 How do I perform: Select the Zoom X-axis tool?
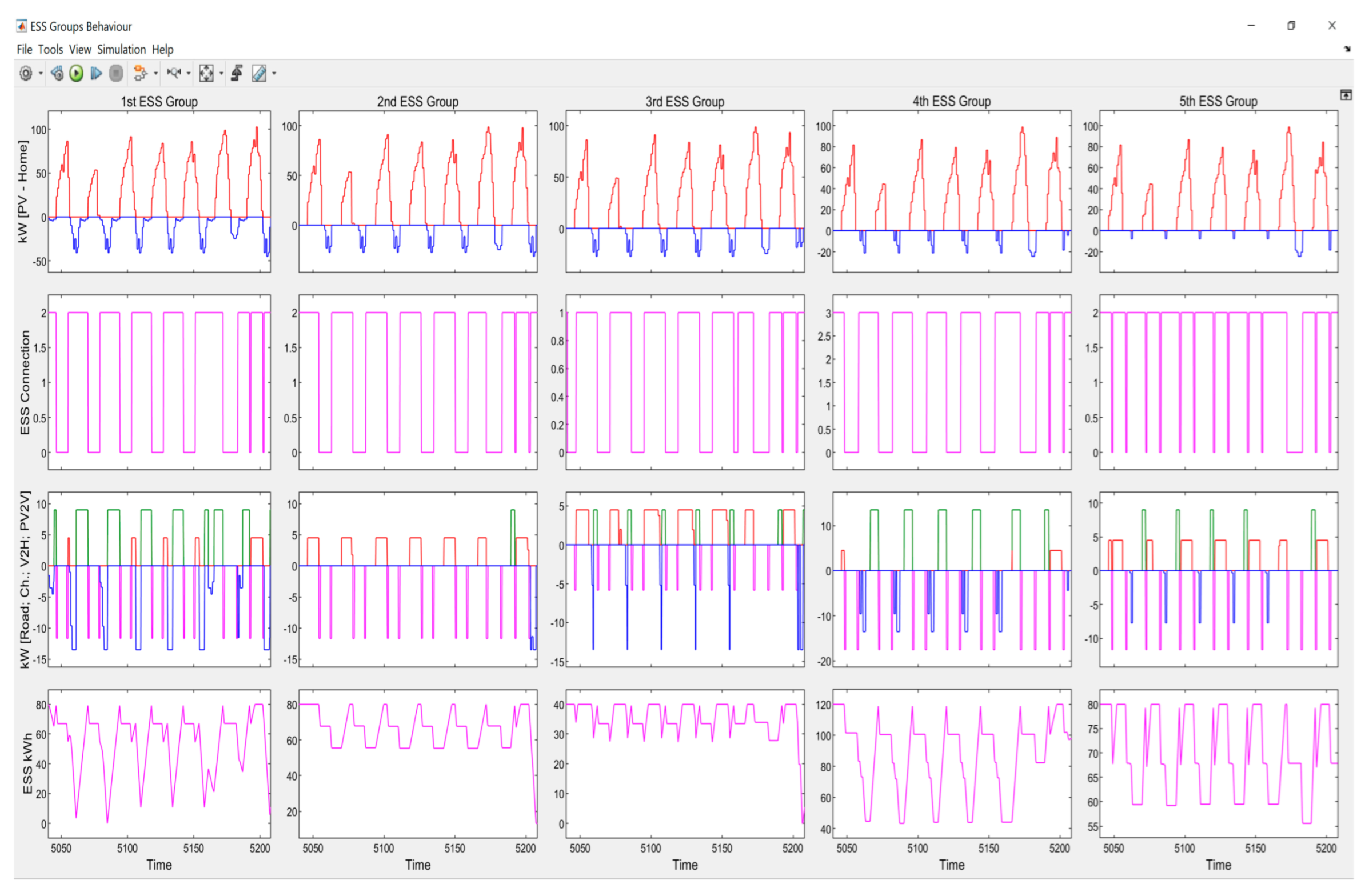pyautogui.click(x=173, y=74)
